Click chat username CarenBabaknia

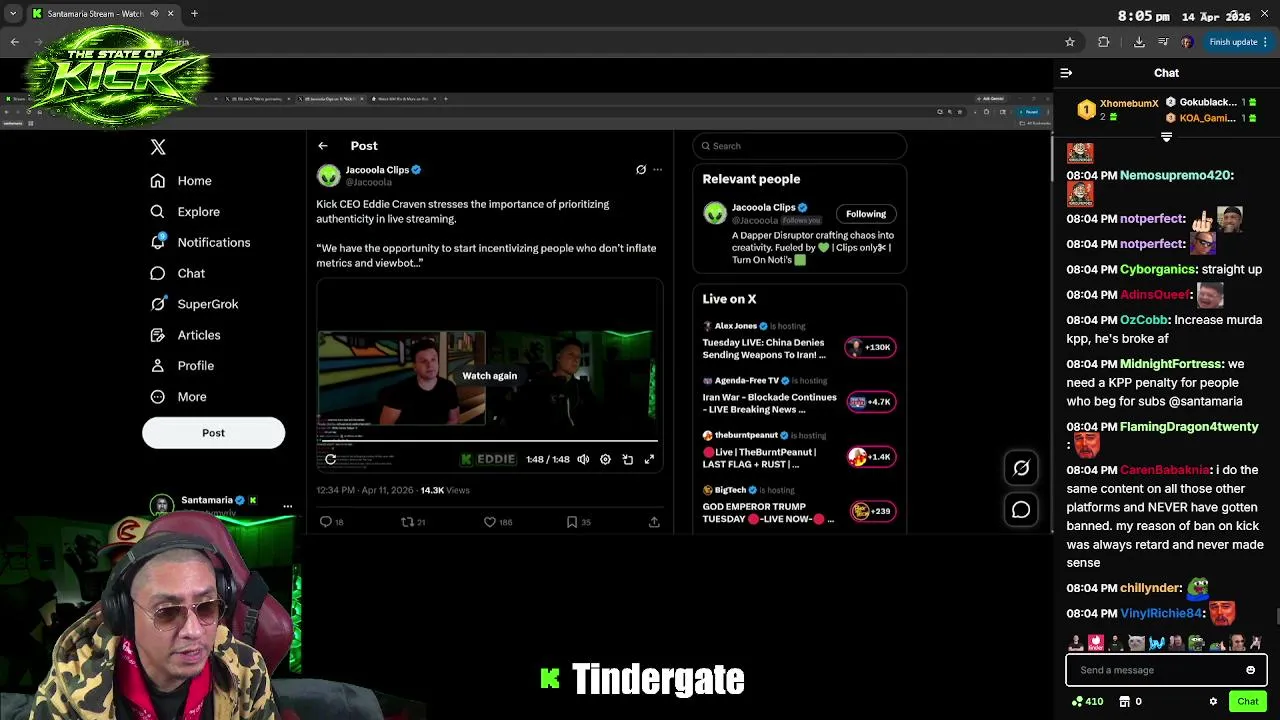(x=1165, y=470)
